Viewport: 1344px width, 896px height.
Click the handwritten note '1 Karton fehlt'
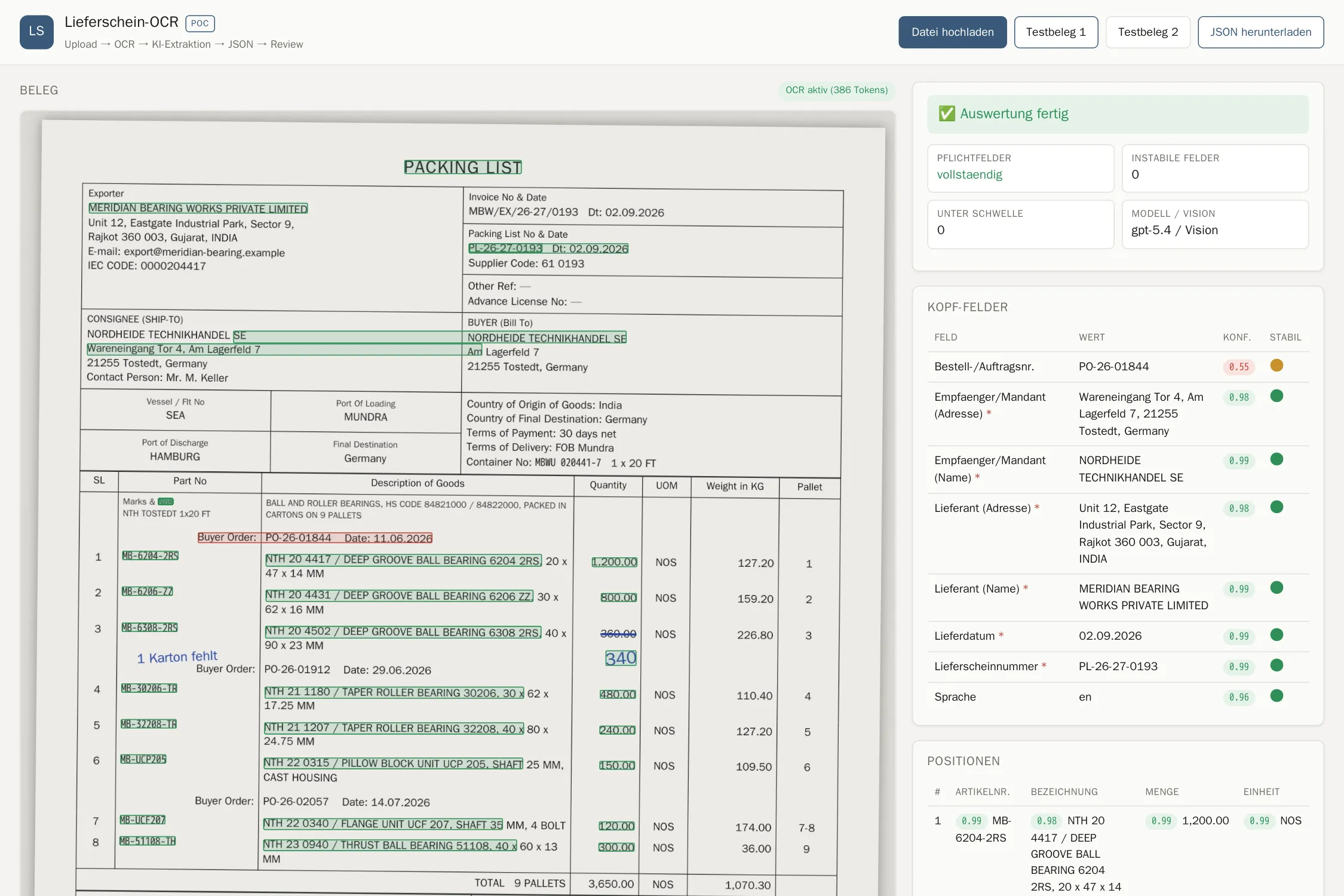[177, 657]
